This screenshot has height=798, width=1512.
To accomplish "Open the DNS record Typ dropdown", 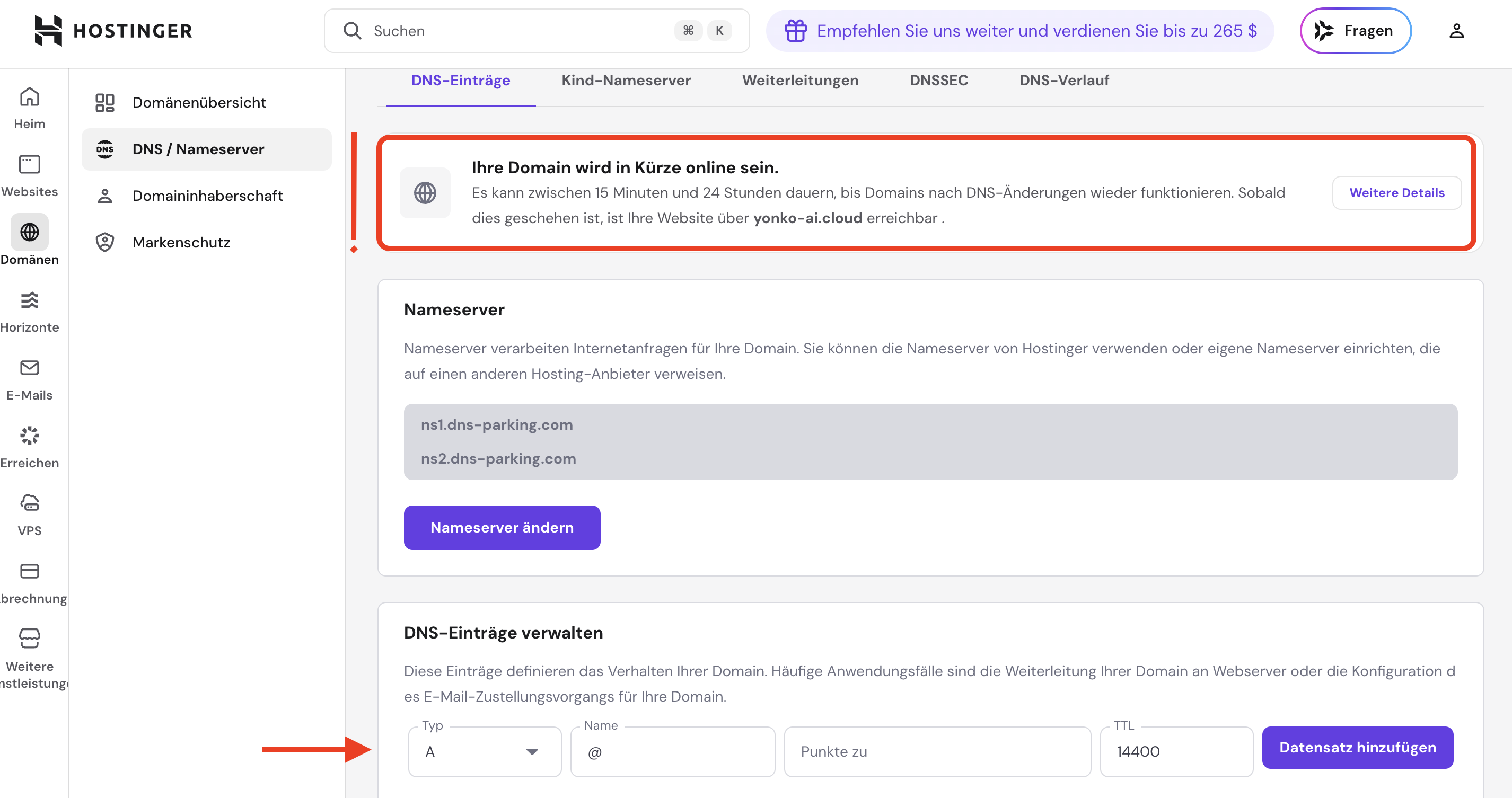I will (484, 752).
